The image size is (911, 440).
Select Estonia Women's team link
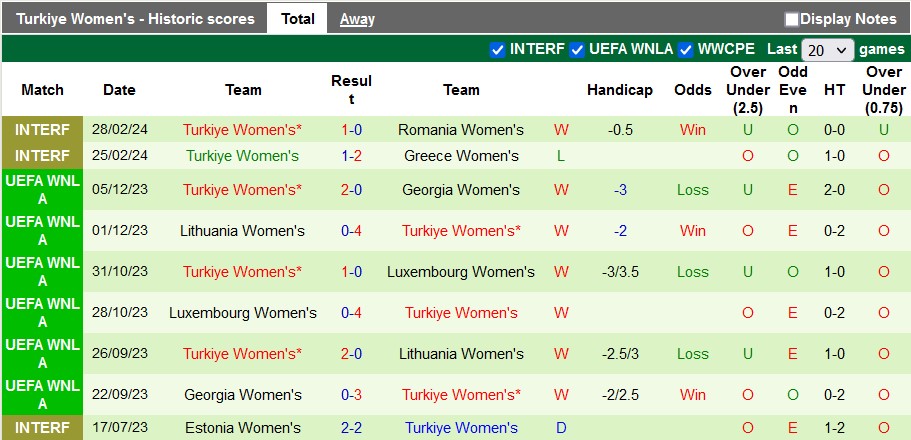tap(243, 427)
